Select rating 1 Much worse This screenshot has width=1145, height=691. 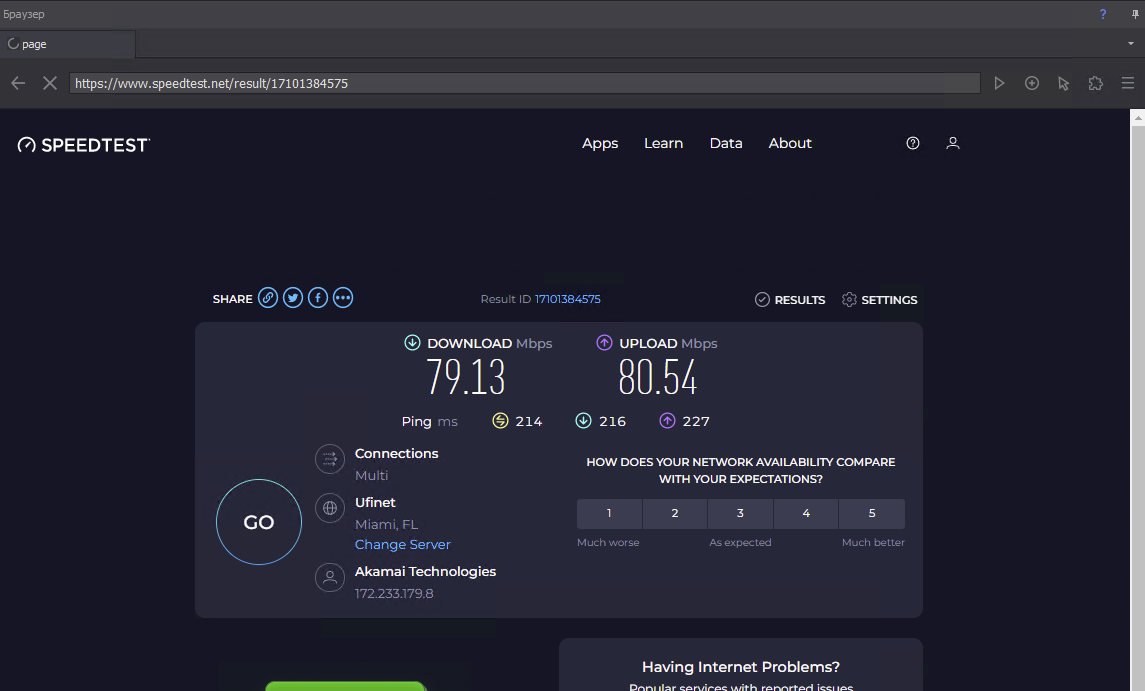click(x=609, y=513)
